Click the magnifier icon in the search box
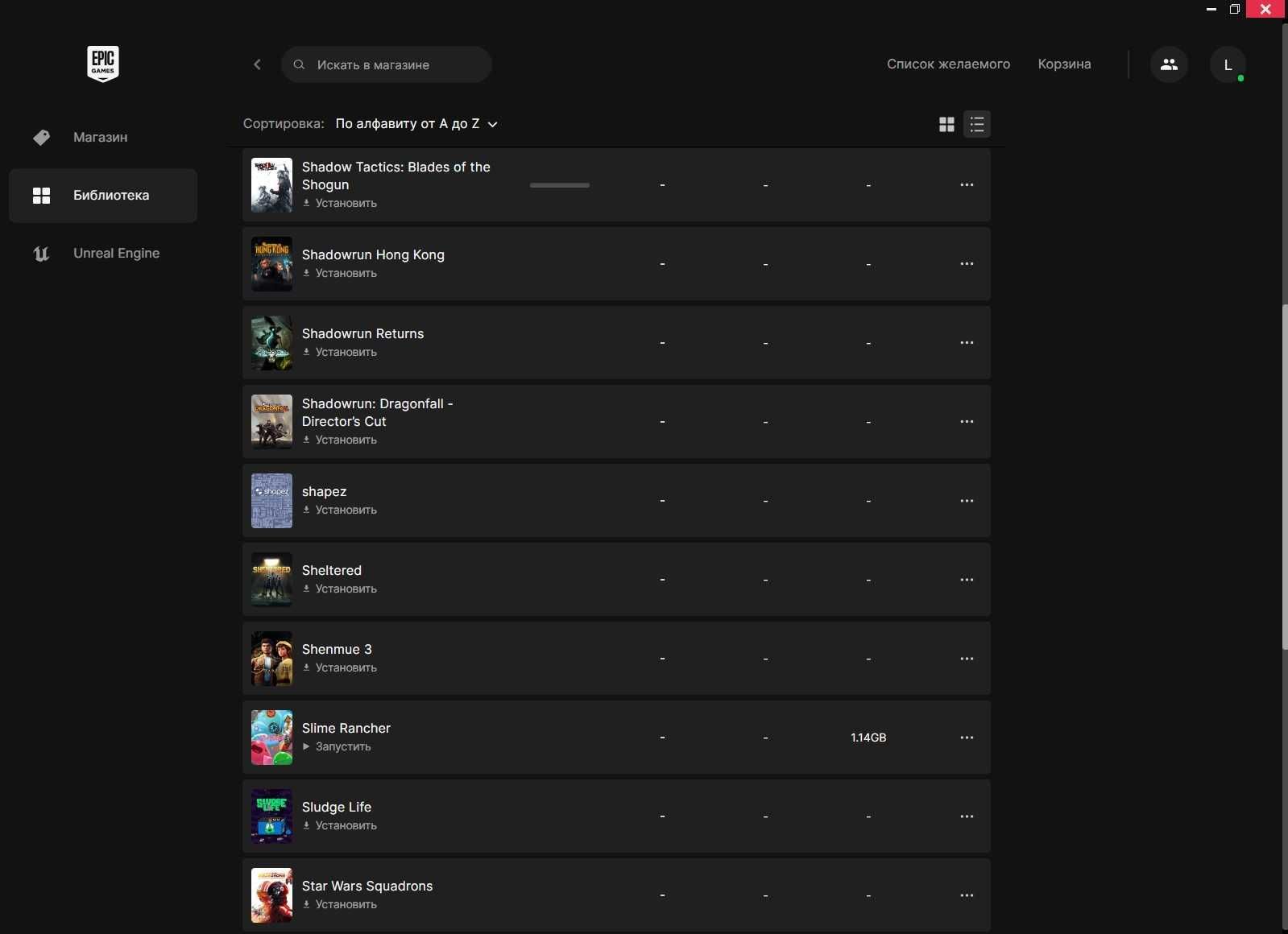1288x934 pixels. pos(299,64)
